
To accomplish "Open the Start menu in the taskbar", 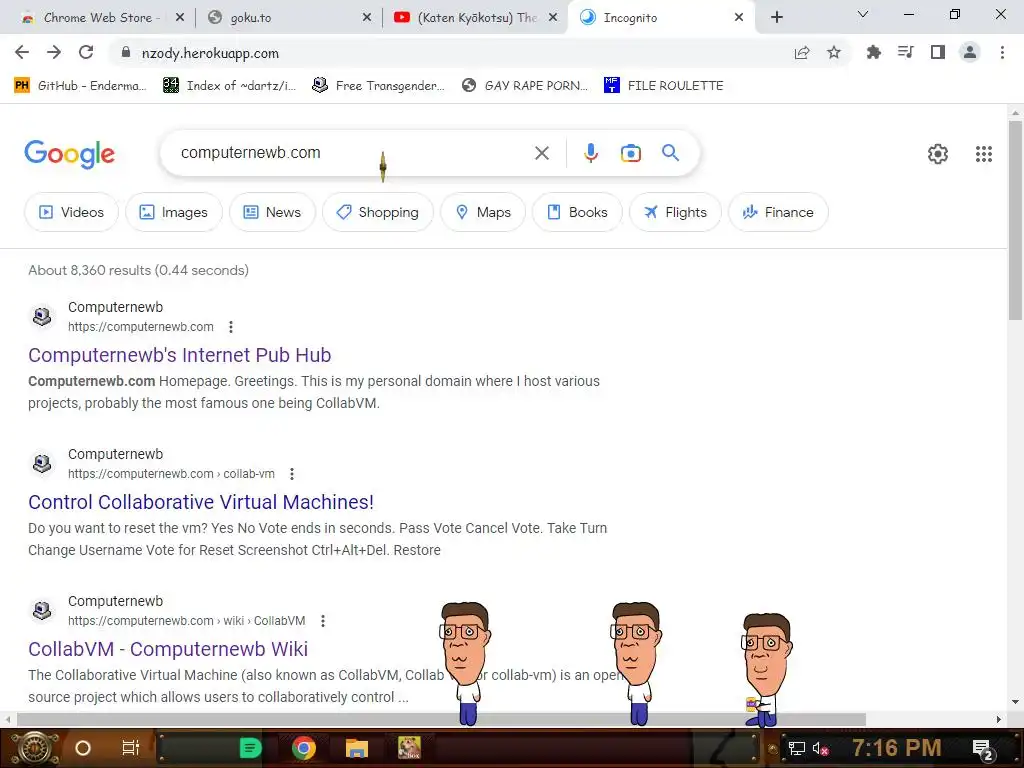I will click(35, 748).
